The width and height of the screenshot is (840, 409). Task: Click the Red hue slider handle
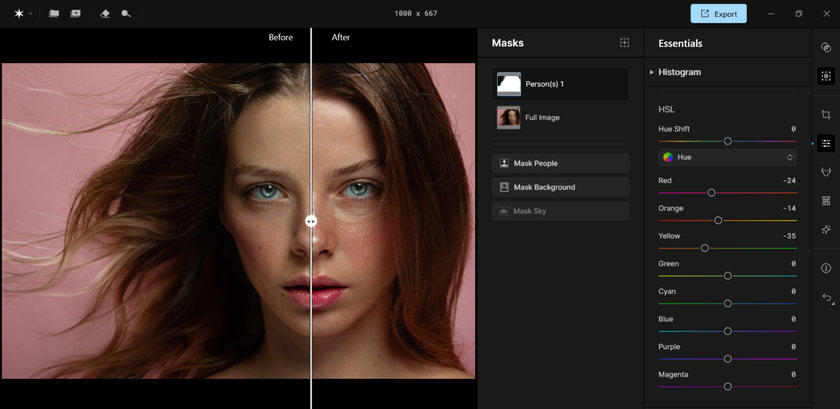[x=711, y=192]
